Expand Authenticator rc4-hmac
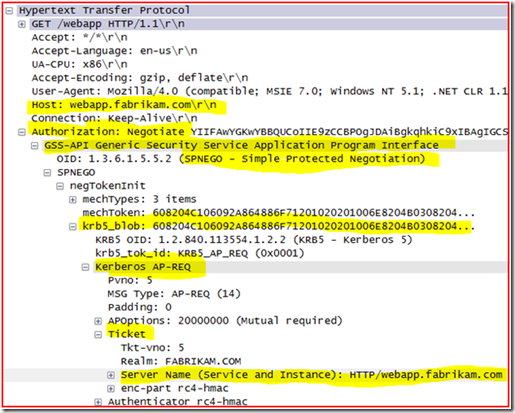 point(98,402)
